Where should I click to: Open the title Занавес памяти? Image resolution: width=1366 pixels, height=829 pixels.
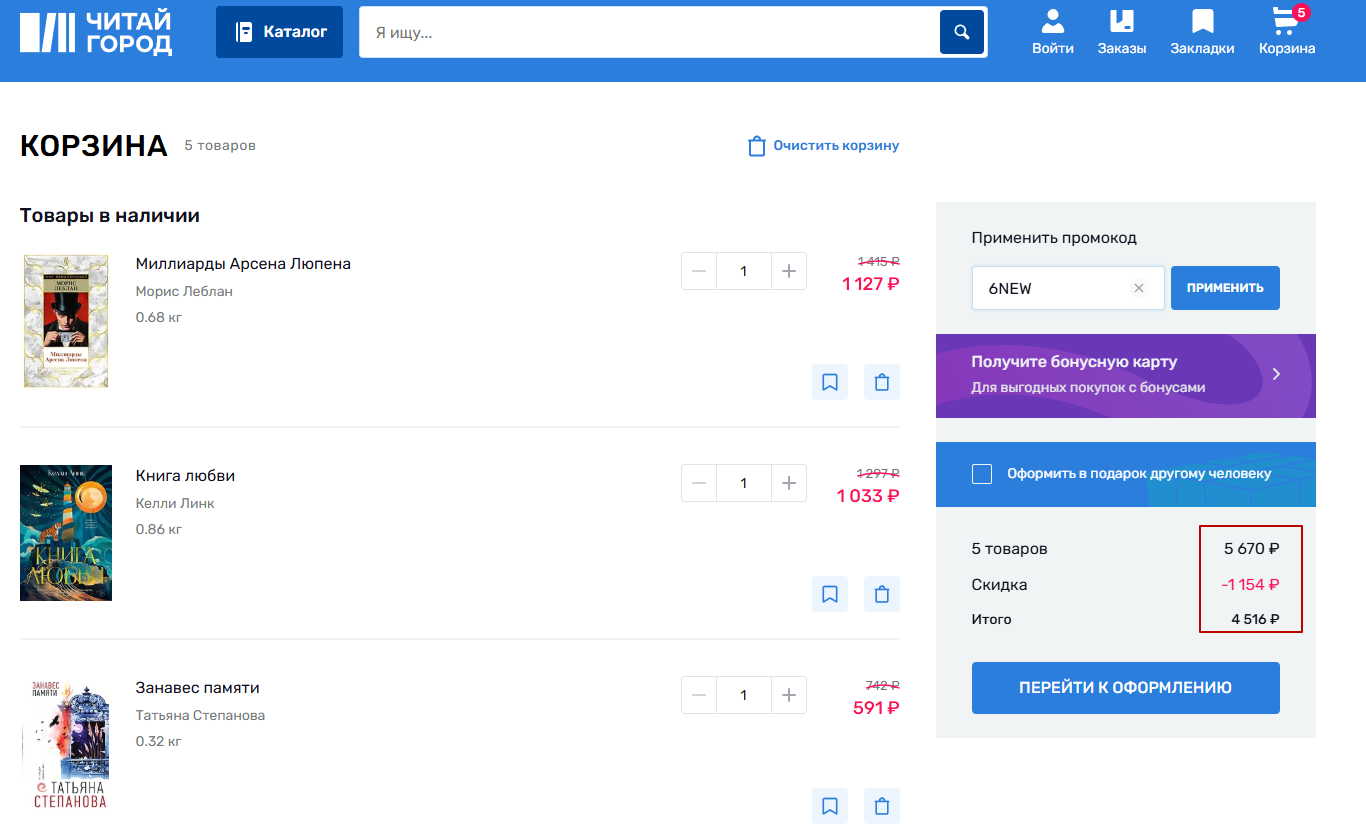198,688
